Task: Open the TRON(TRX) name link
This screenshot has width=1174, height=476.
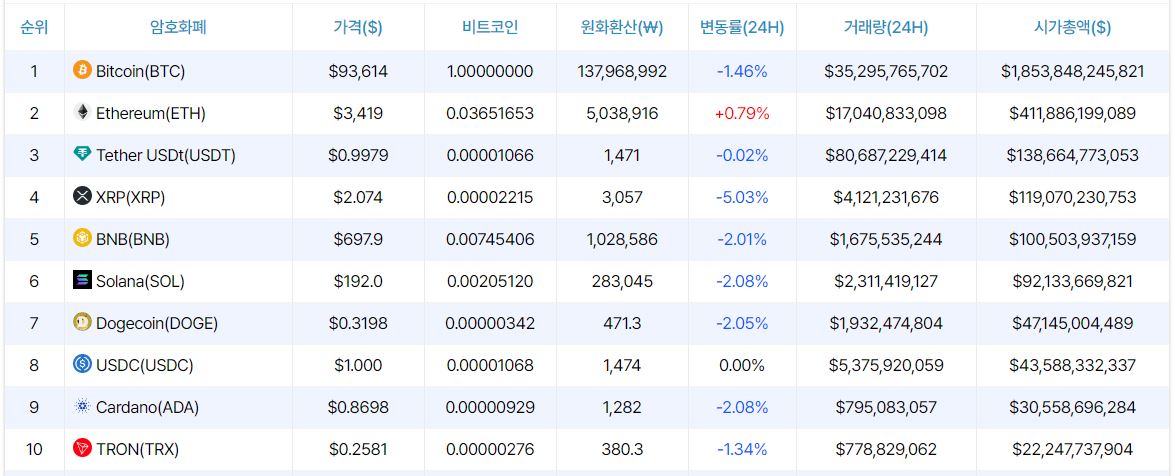Action: tap(137, 449)
